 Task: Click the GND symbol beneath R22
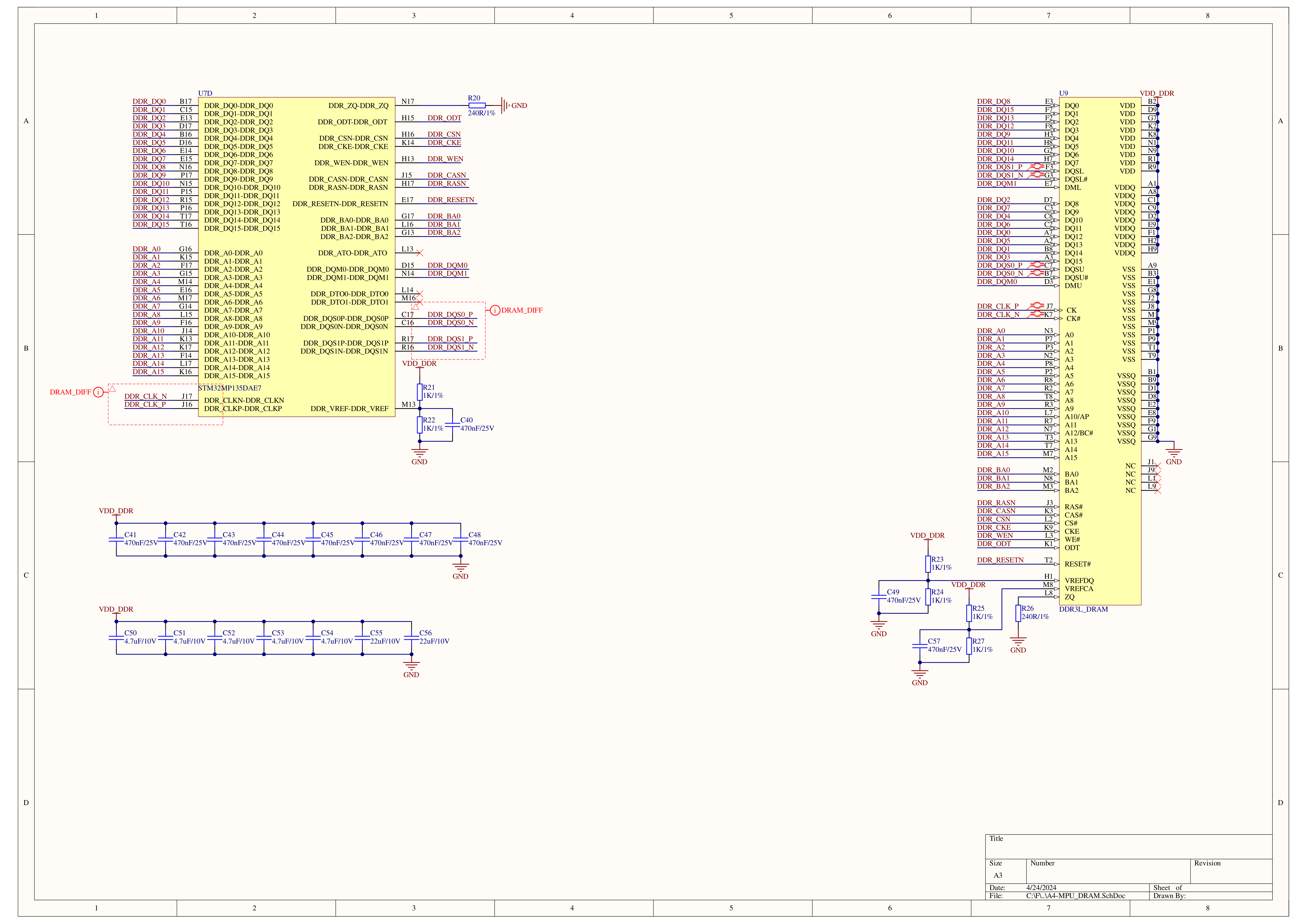[419, 456]
